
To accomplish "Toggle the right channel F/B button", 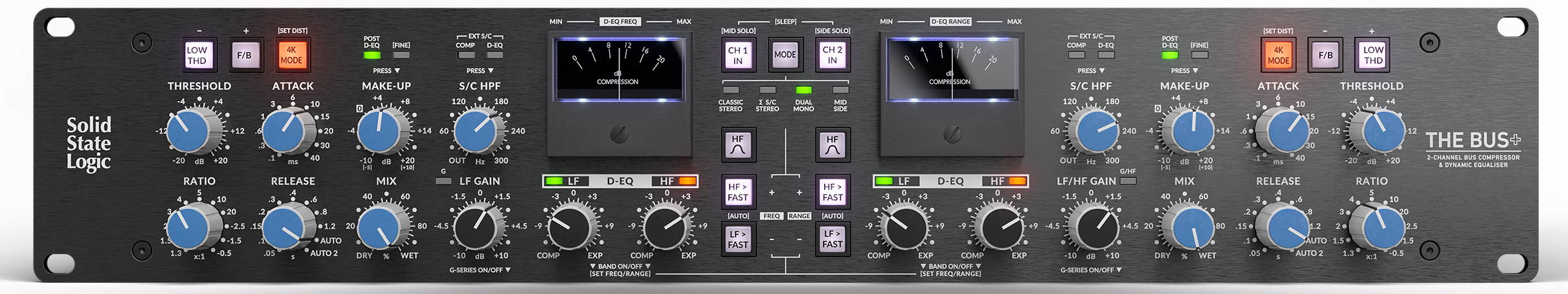I will pyautogui.click(x=1325, y=55).
